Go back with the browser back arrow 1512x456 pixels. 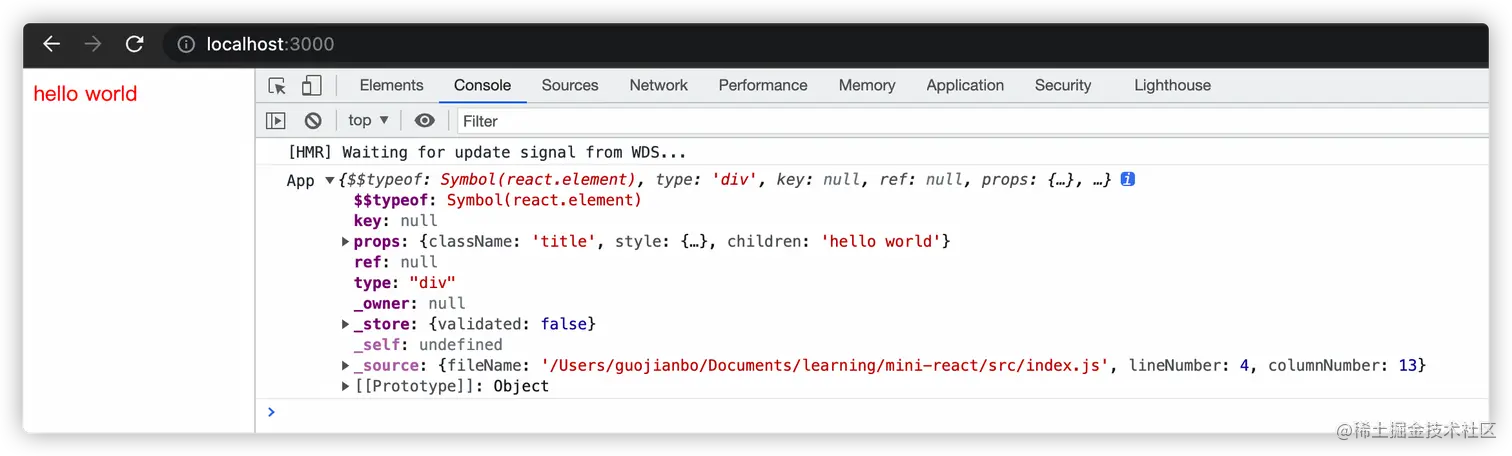click(51, 44)
